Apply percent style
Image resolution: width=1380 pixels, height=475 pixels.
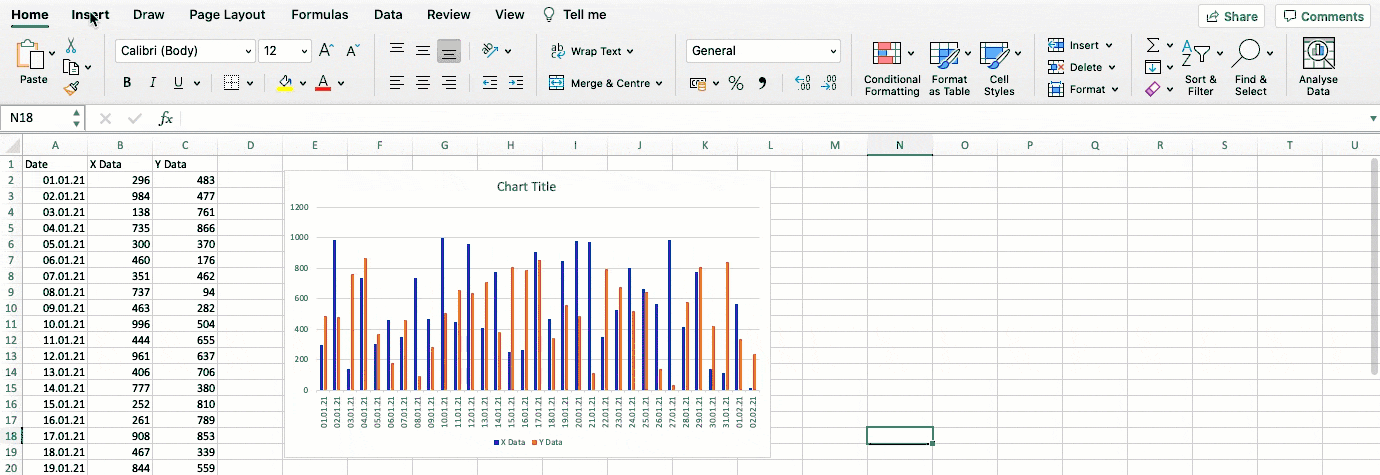[x=736, y=83]
